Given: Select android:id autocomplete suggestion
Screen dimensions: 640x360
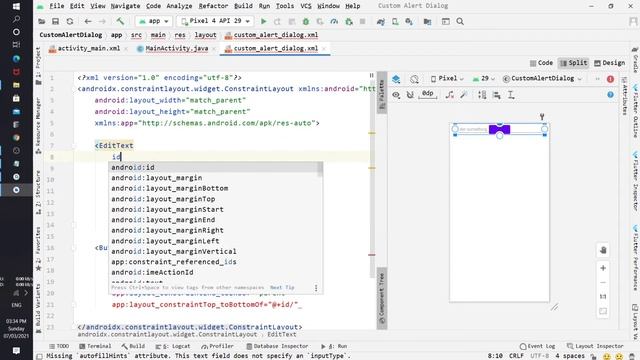Looking at the screenshot, I should click(215, 167).
